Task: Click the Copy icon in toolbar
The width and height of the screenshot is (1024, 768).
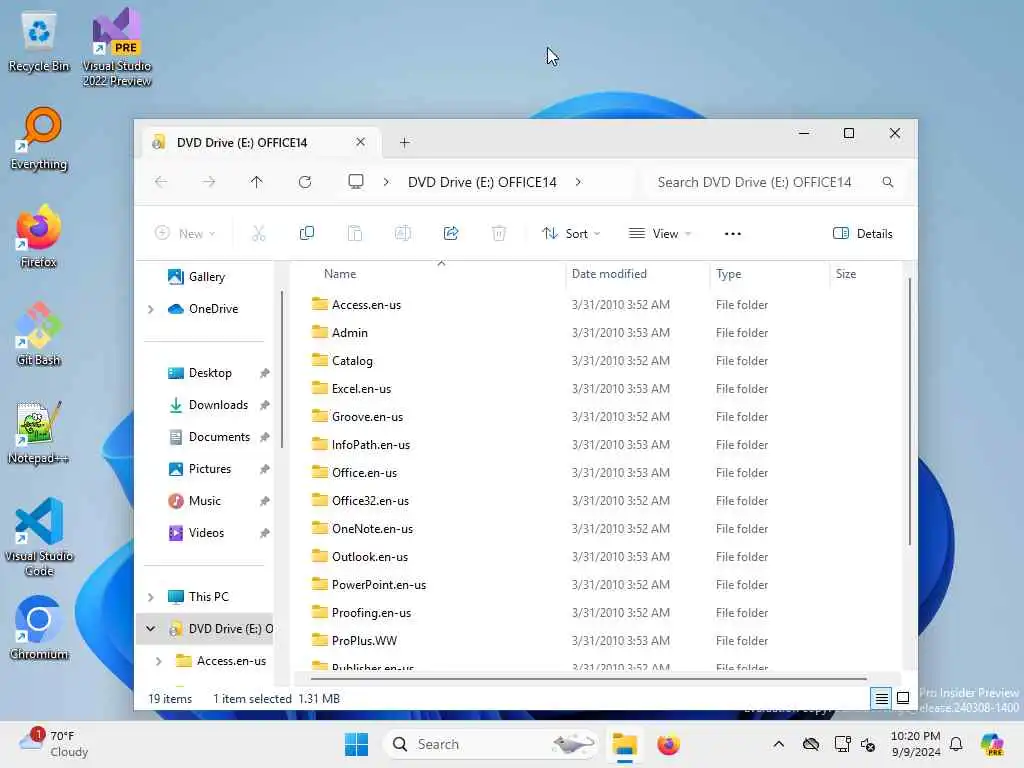Action: pos(306,233)
